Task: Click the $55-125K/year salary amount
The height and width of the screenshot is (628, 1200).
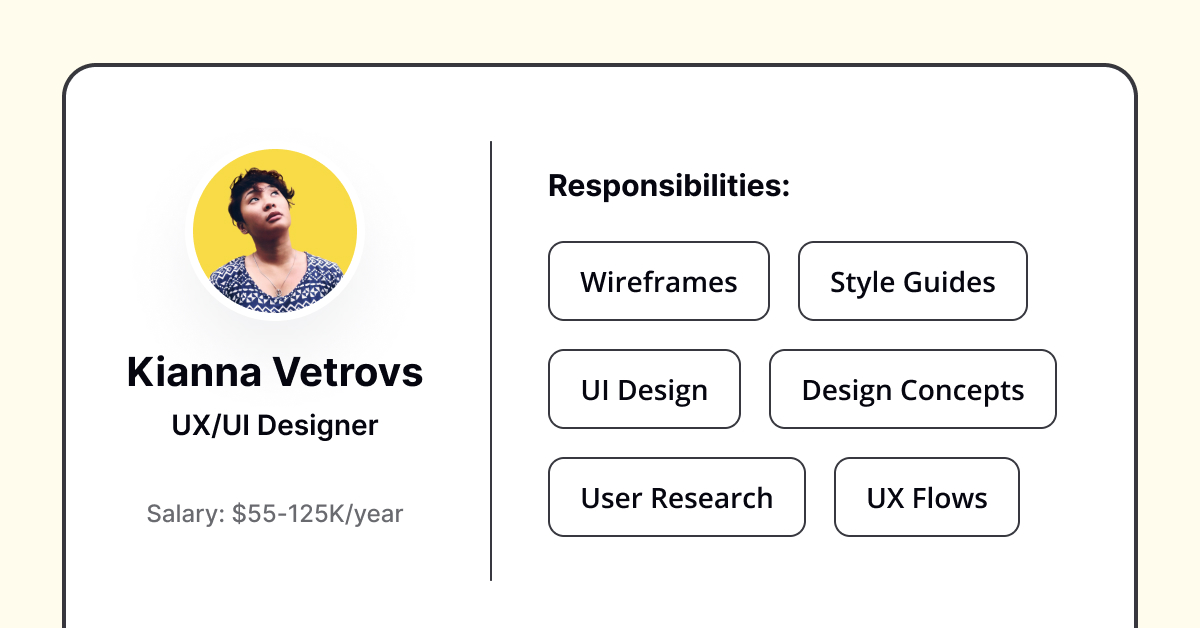Action: tap(318, 514)
